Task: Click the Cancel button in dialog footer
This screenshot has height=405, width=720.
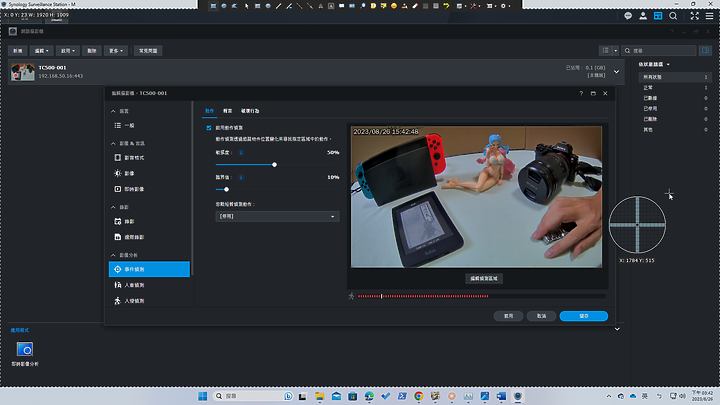Action: click(x=541, y=316)
